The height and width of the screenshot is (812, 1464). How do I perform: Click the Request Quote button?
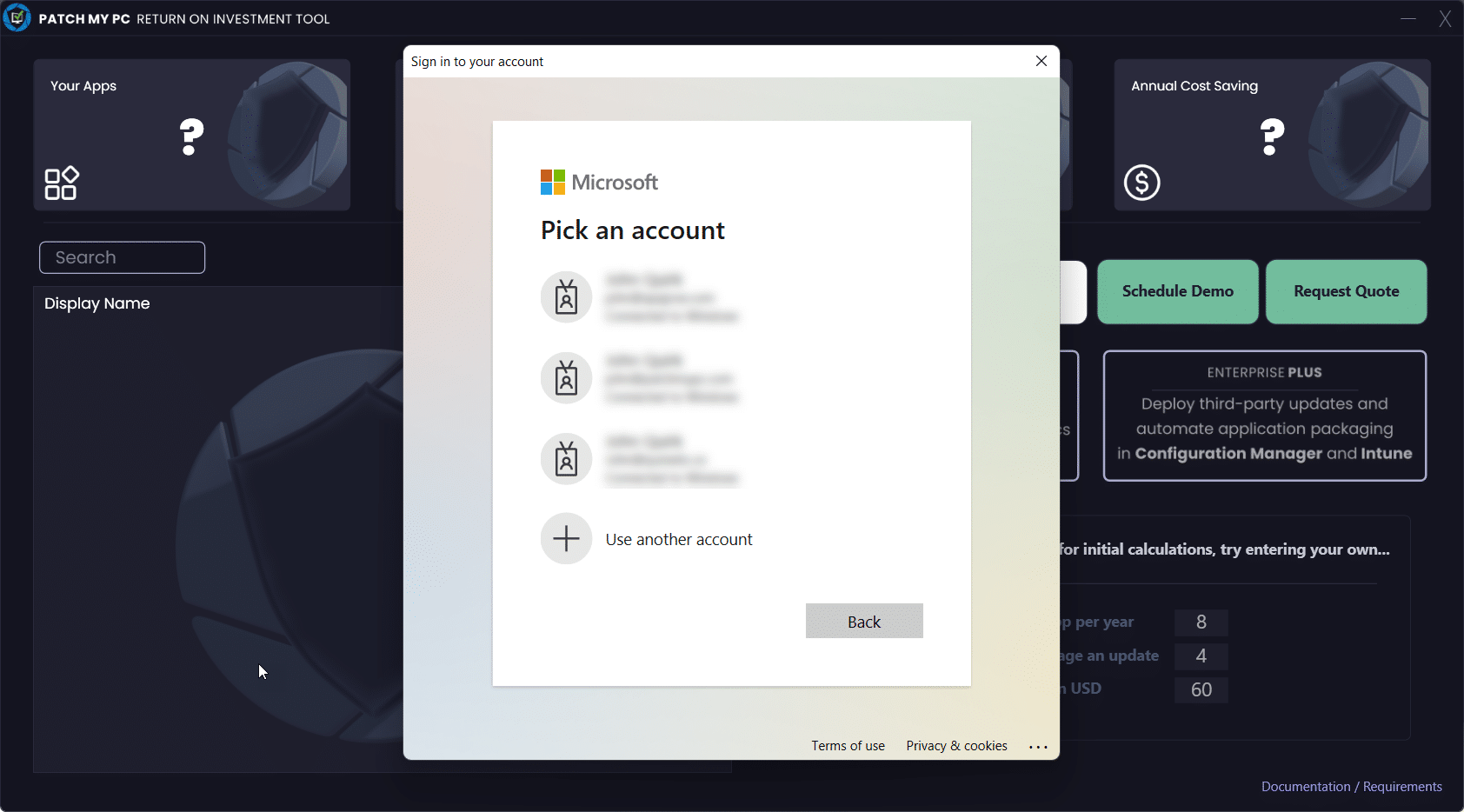click(1346, 292)
